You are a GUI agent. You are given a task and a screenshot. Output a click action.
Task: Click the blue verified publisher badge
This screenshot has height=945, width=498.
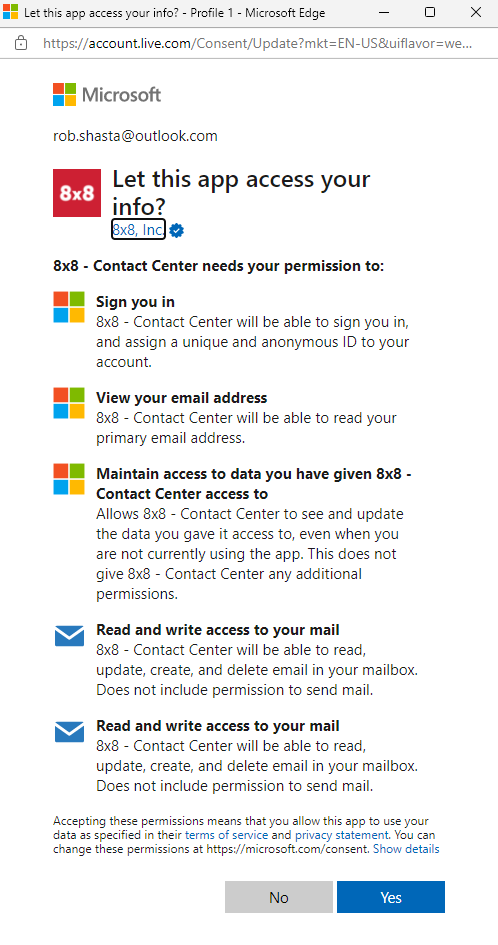176,230
